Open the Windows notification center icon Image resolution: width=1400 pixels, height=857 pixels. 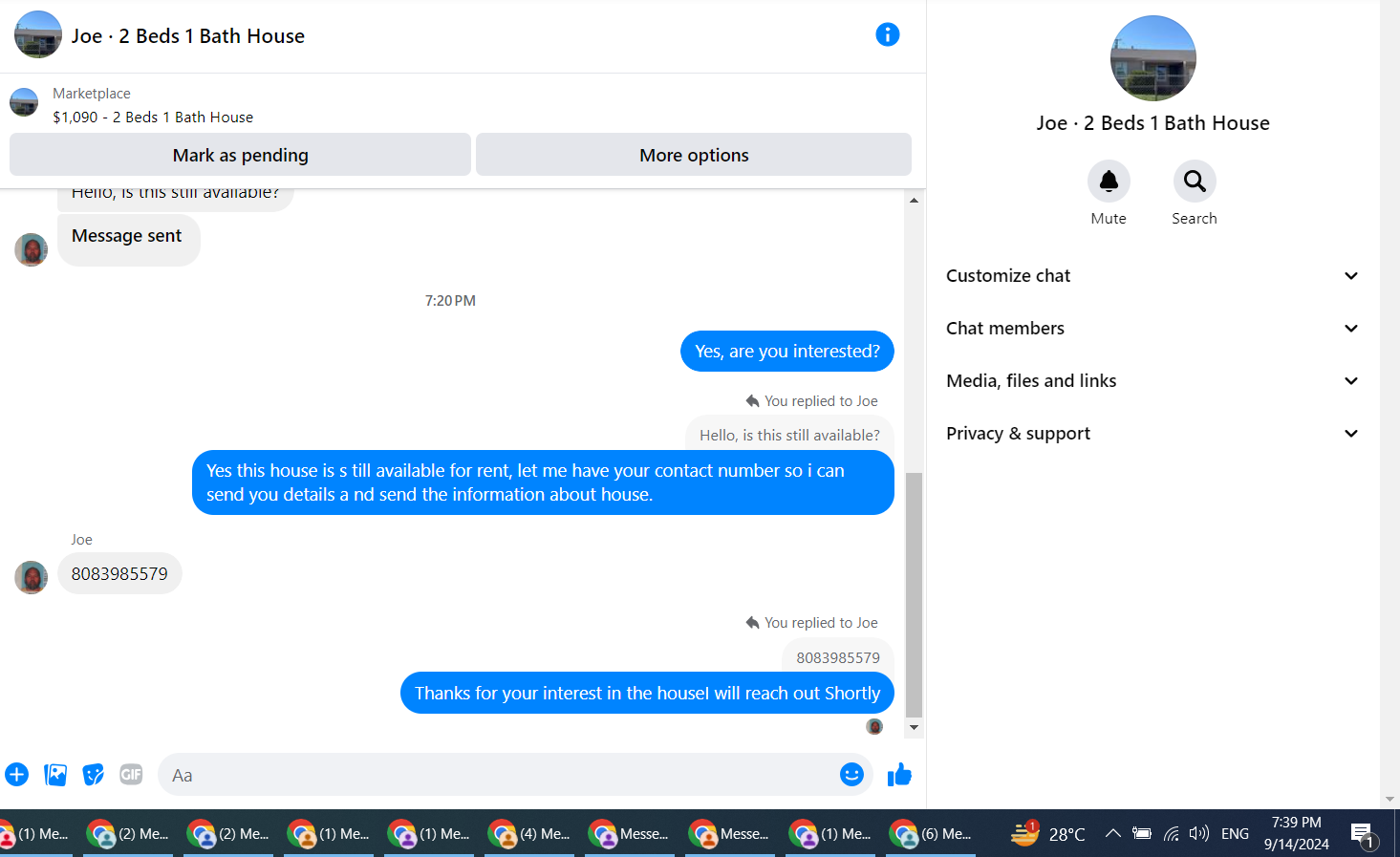(x=1364, y=835)
